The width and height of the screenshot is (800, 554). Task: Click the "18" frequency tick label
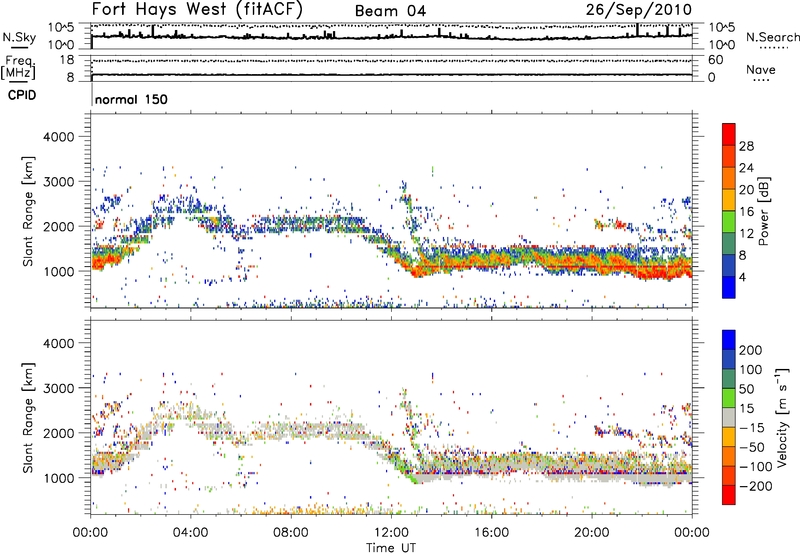[x=67, y=60]
